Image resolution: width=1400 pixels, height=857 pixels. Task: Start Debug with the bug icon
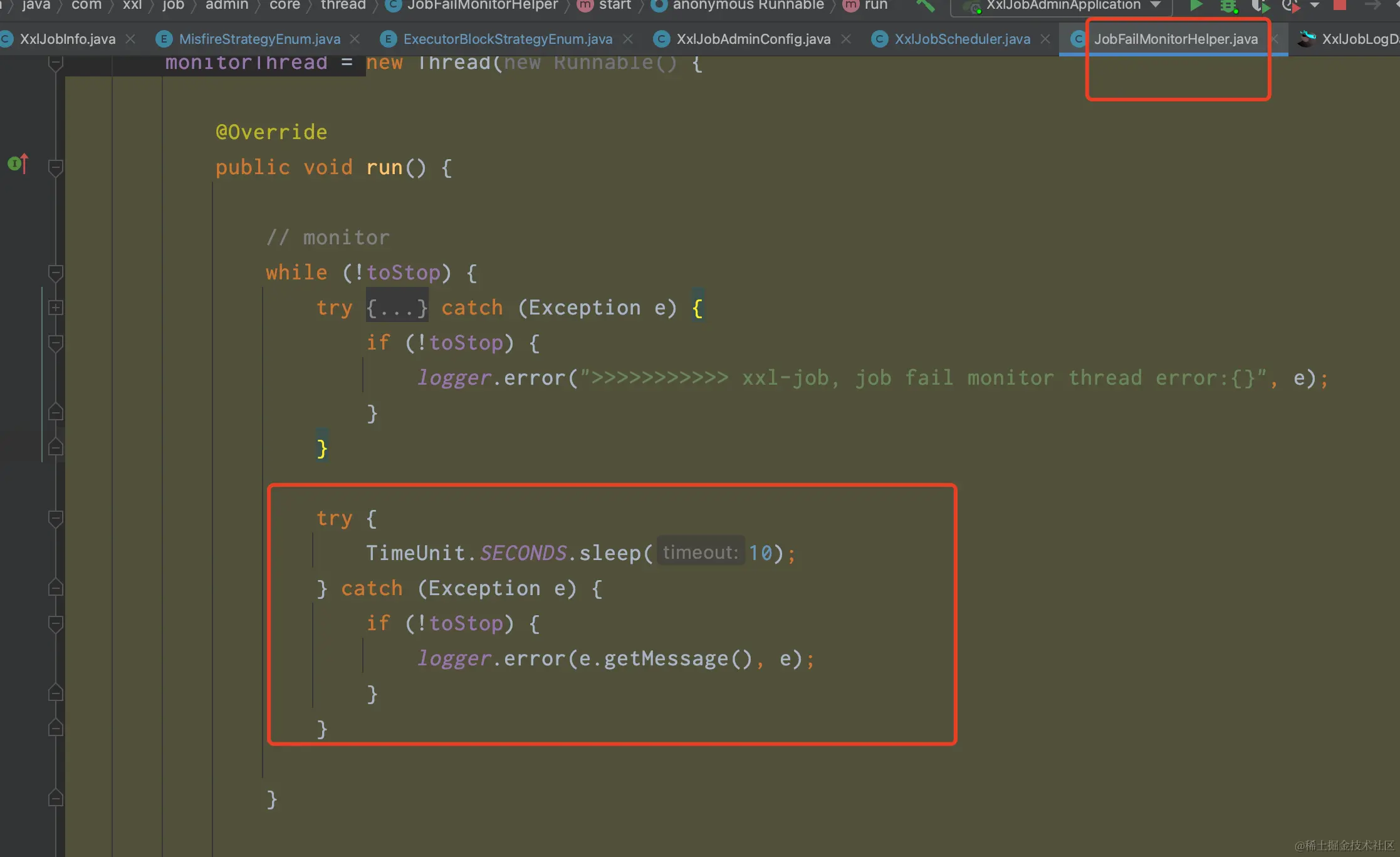point(1228,6)
